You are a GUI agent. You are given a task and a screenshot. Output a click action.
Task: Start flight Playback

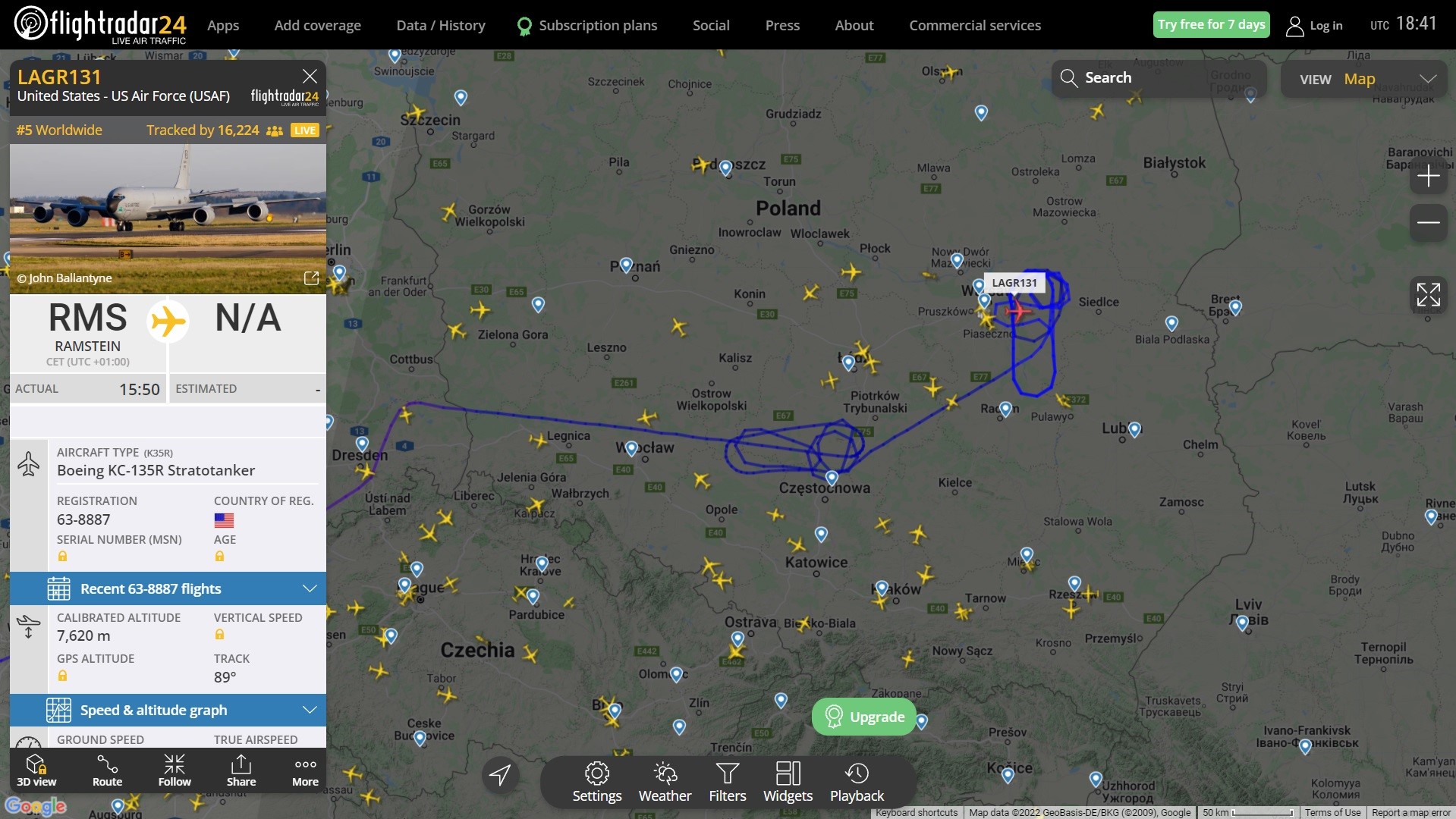pyautogui.click(x=857, y=782)
